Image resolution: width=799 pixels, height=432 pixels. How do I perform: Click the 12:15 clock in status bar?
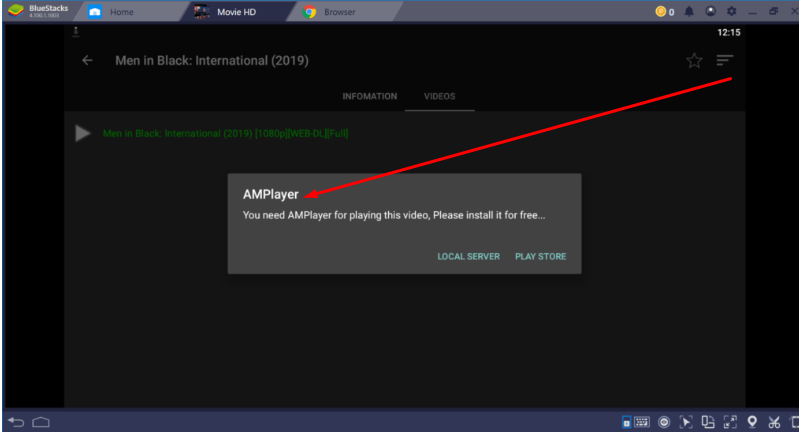[729, 33]
